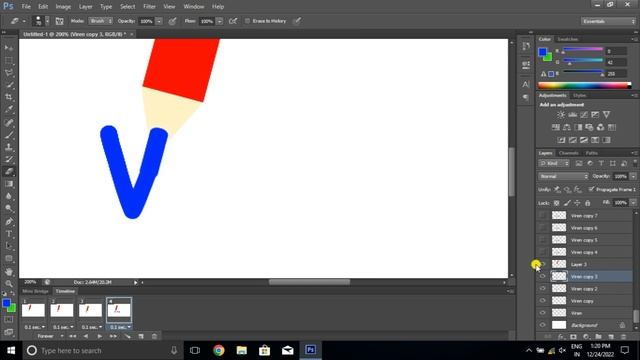Open layer filter Kind dropdown
The width and height of the screenshot is (640, 360).
click(554, 163)
